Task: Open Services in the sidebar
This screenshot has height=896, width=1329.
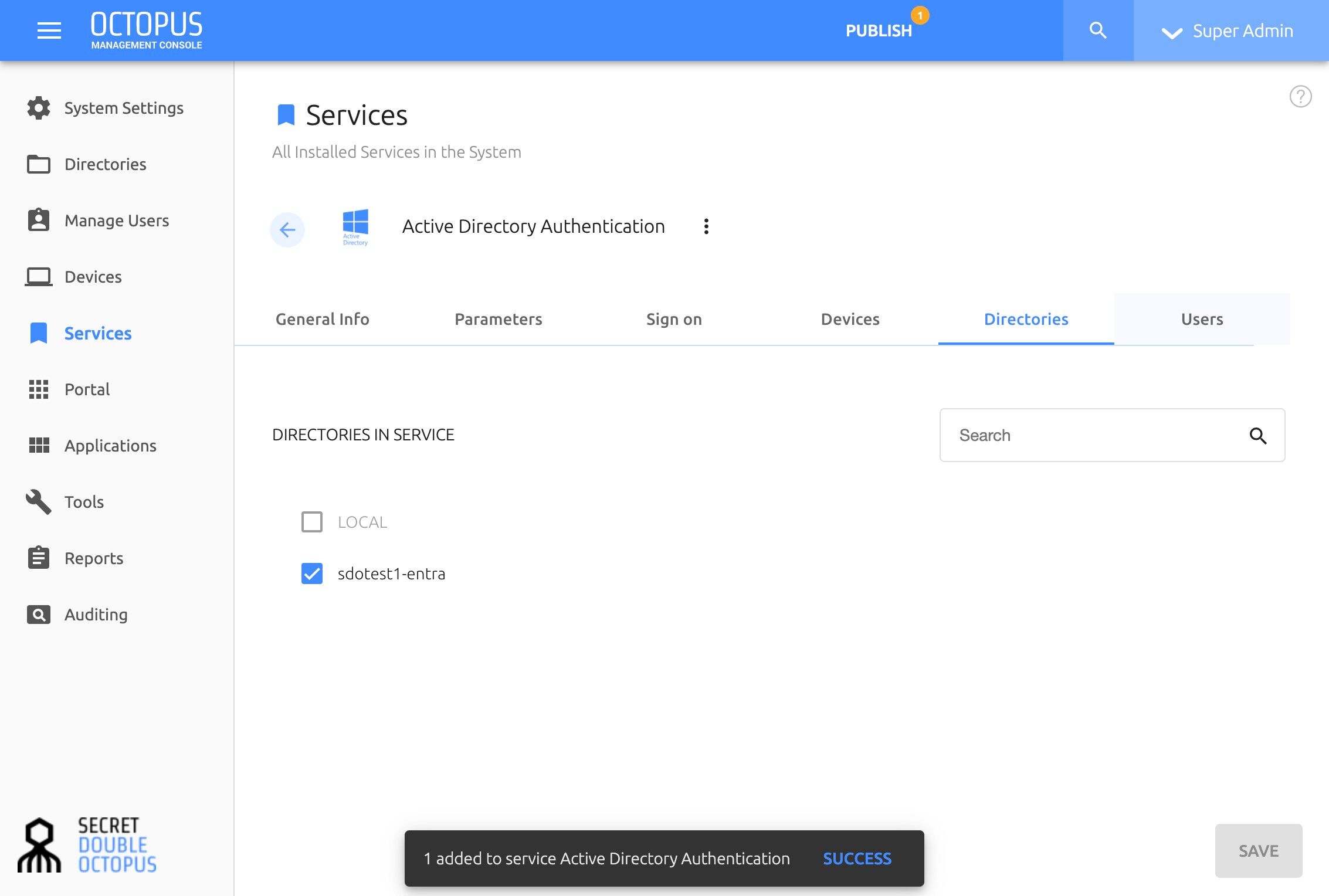Action: [98, 333]
